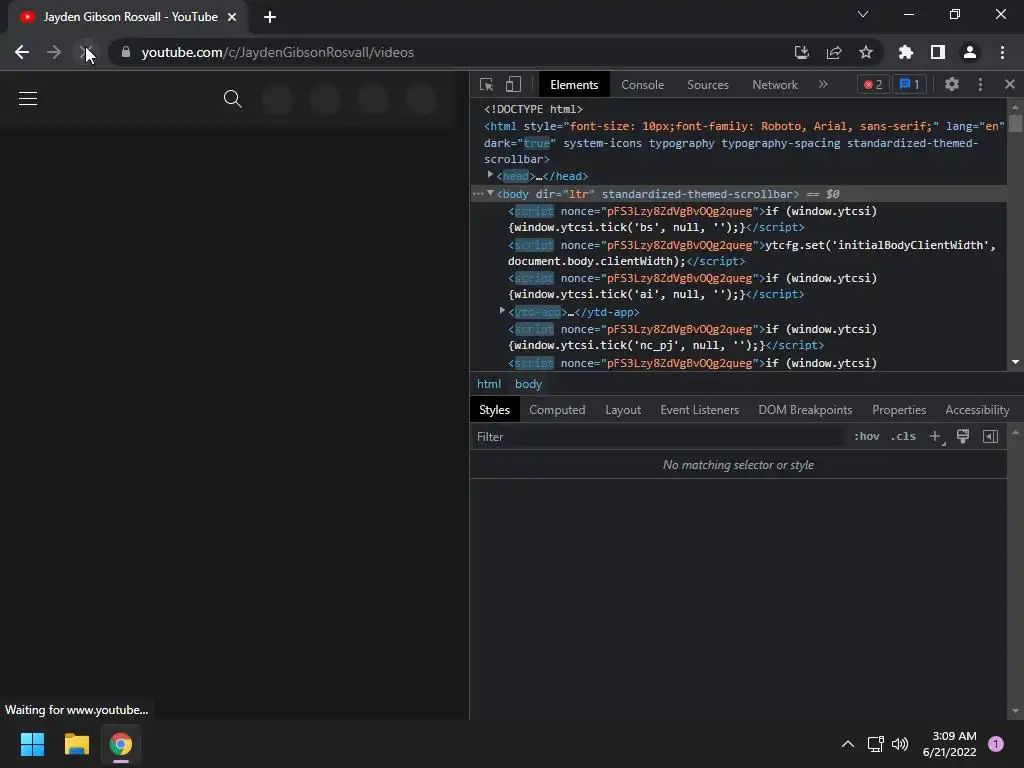This screenshot has height=768, width=1024.
Task: Click the YouTube search magnifier
Action: click(232, 99)
